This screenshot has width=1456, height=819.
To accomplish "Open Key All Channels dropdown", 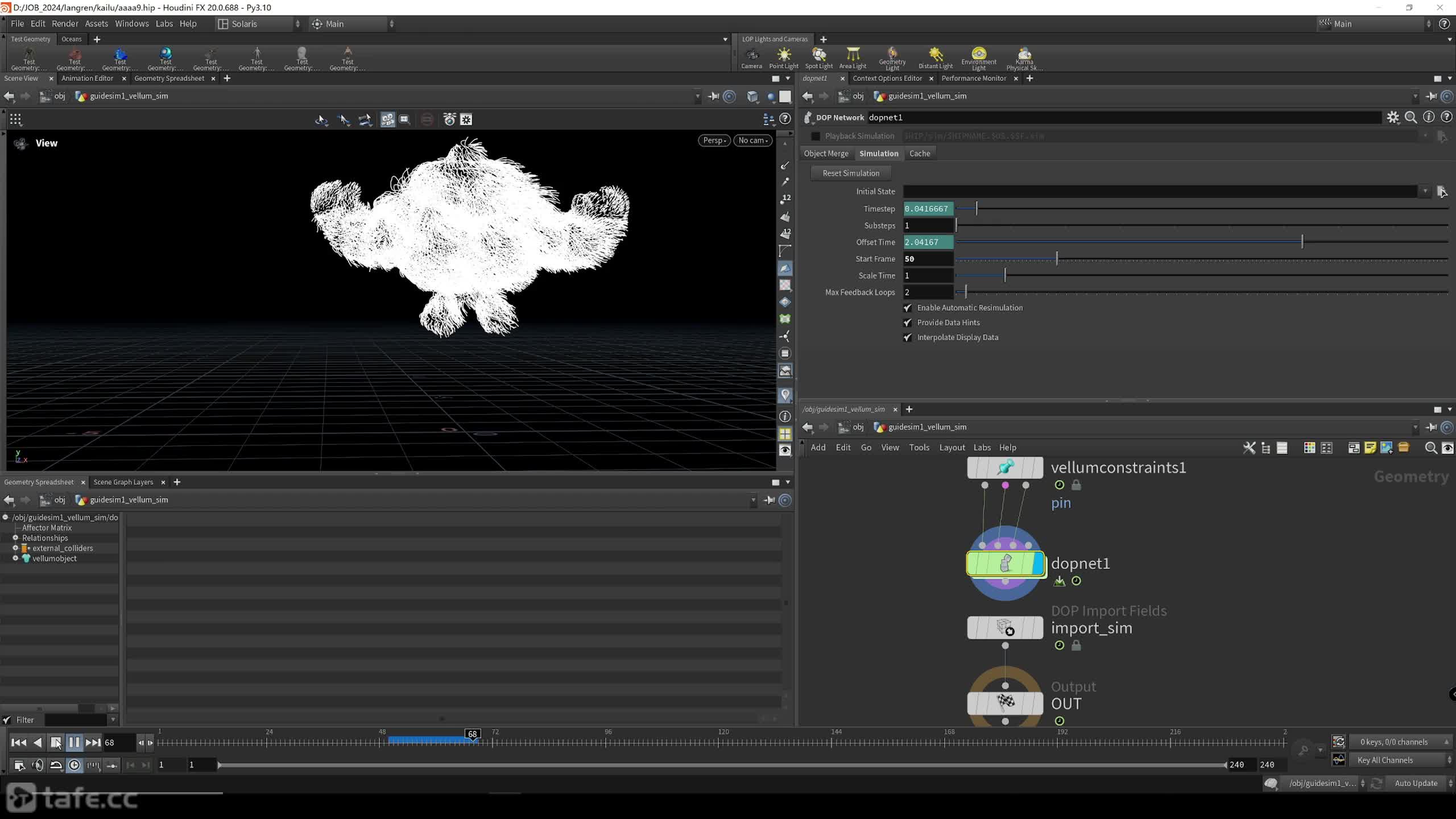I will tap(1401, 760).
